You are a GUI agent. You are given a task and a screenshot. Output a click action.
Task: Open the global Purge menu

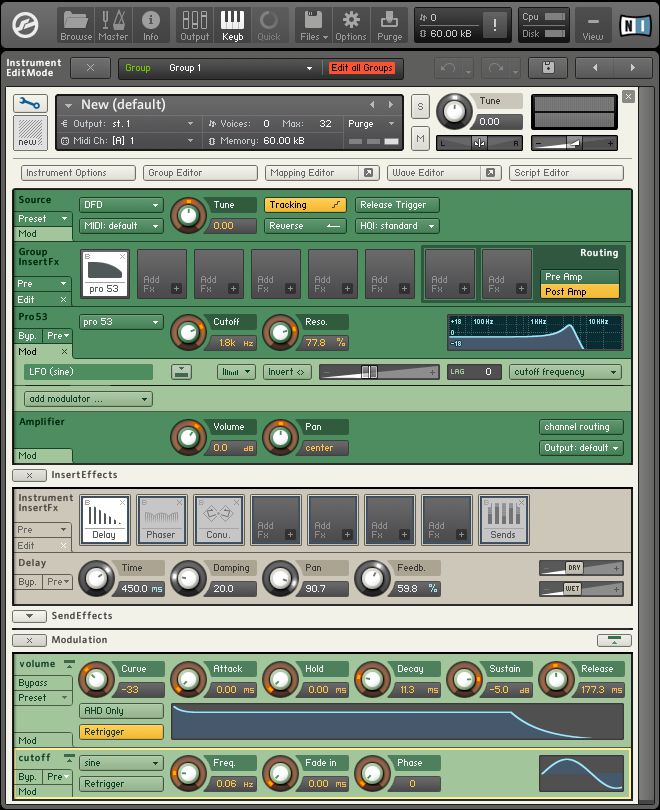click(x=389, y=25)
